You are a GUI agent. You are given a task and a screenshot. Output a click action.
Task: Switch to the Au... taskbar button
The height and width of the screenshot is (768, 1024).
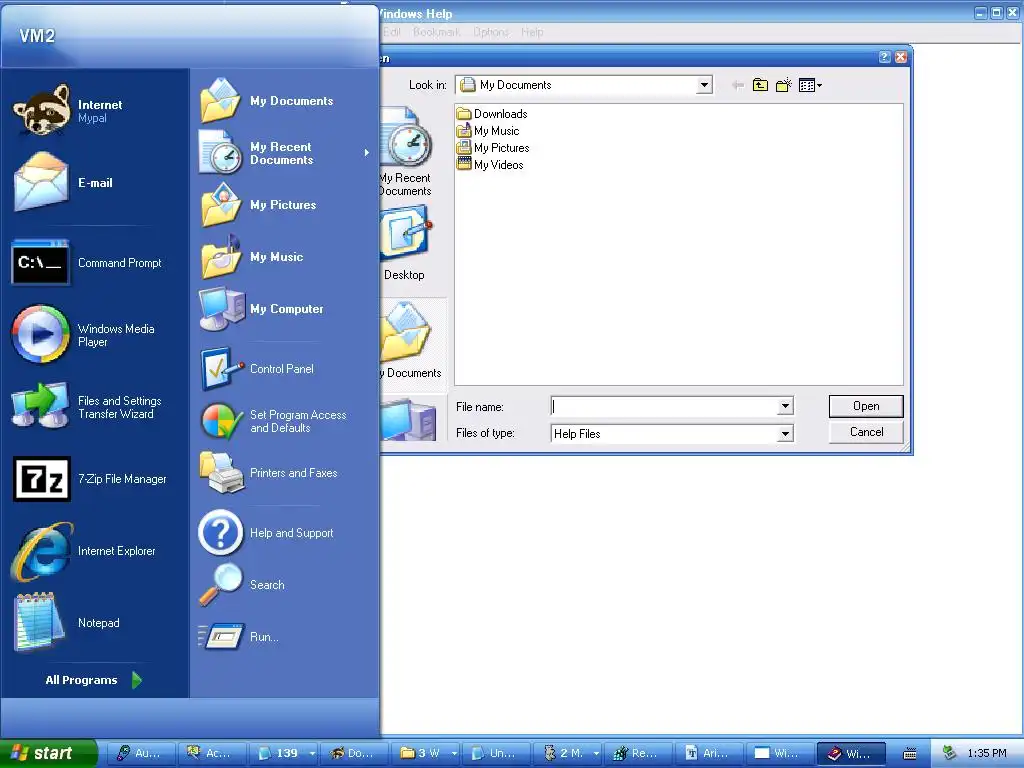(x=140, y=754)
